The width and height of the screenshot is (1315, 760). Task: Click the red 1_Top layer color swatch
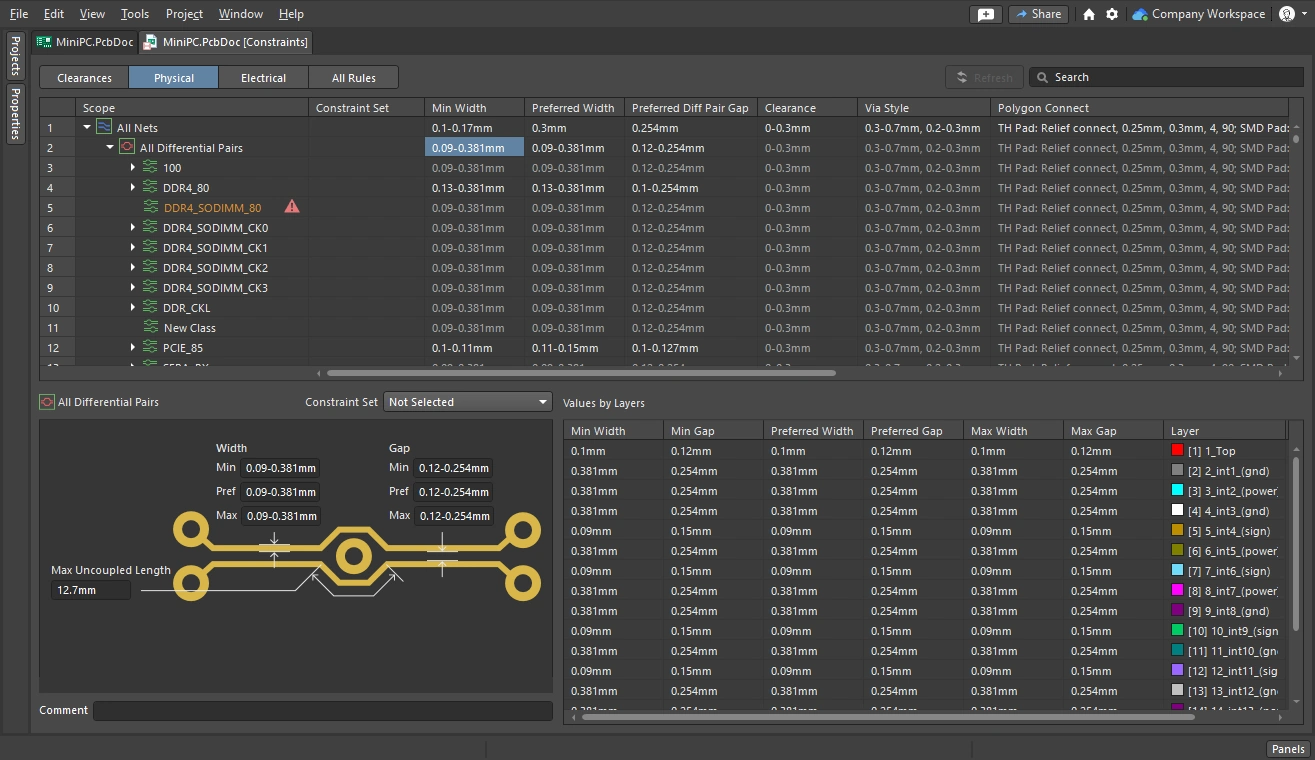1178,451
